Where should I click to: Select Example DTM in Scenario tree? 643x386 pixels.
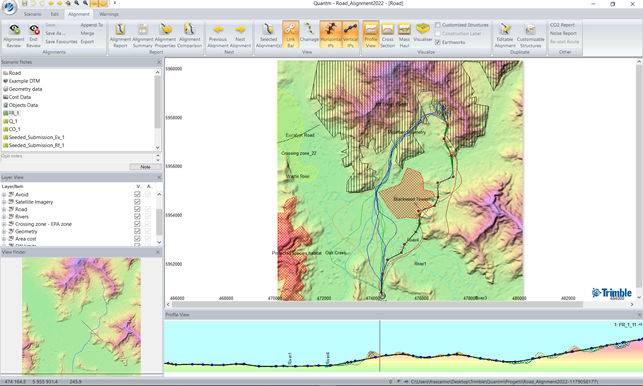(x=24, y=81)
